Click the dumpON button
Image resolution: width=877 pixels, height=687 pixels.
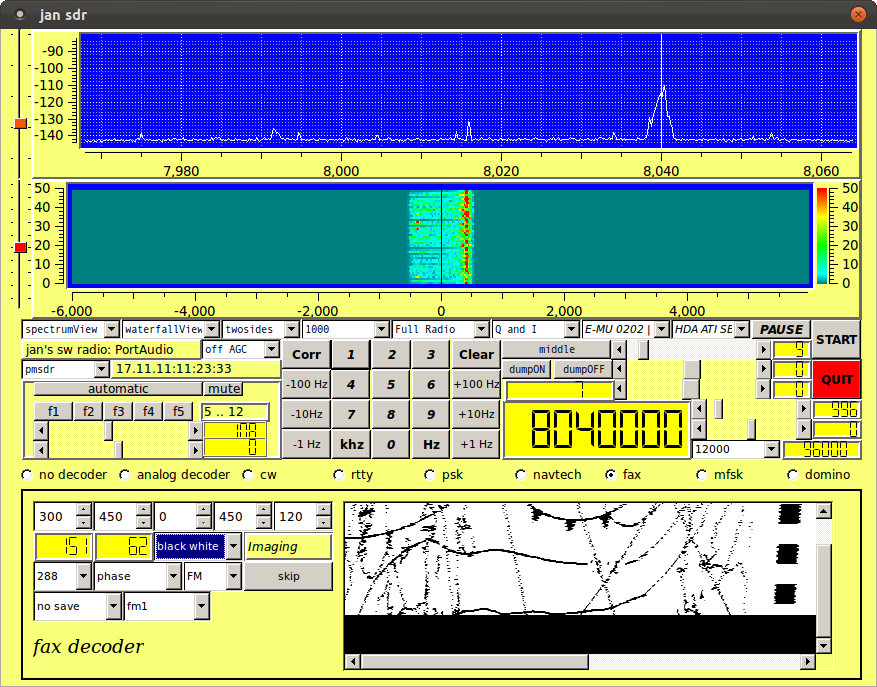(x=526, y=369)
